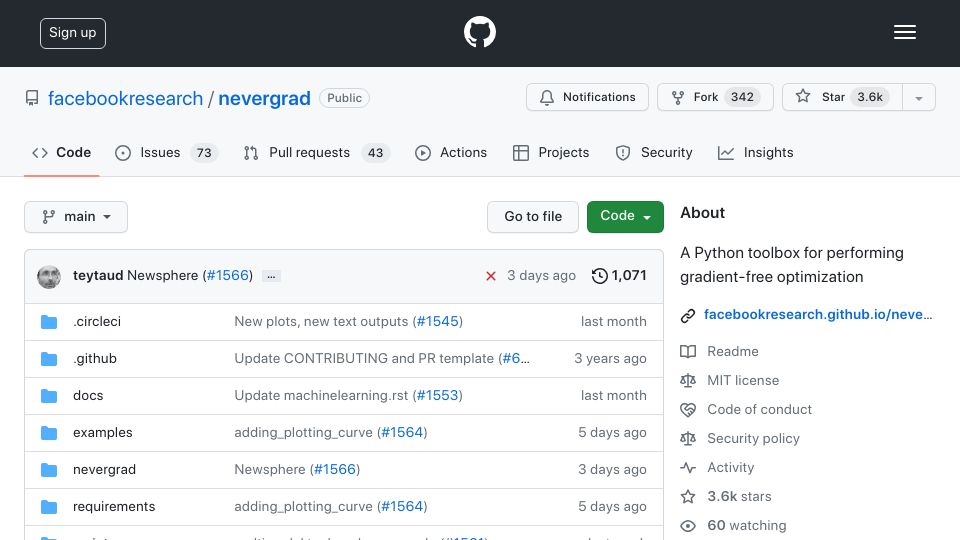The height and width of the screenshot is (540, 960).
Task: Open the nevergrad repository name link
Action: coord(264,99)
